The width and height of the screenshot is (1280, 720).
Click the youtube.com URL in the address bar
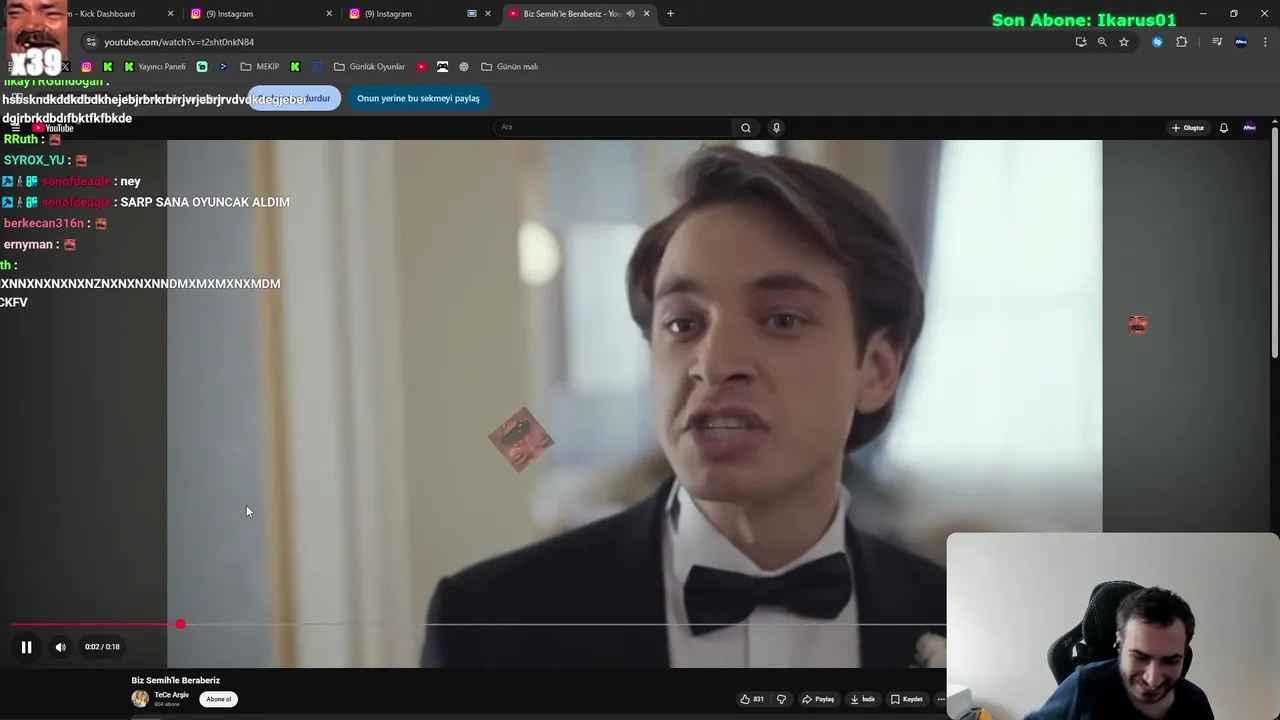pos(179,42)
